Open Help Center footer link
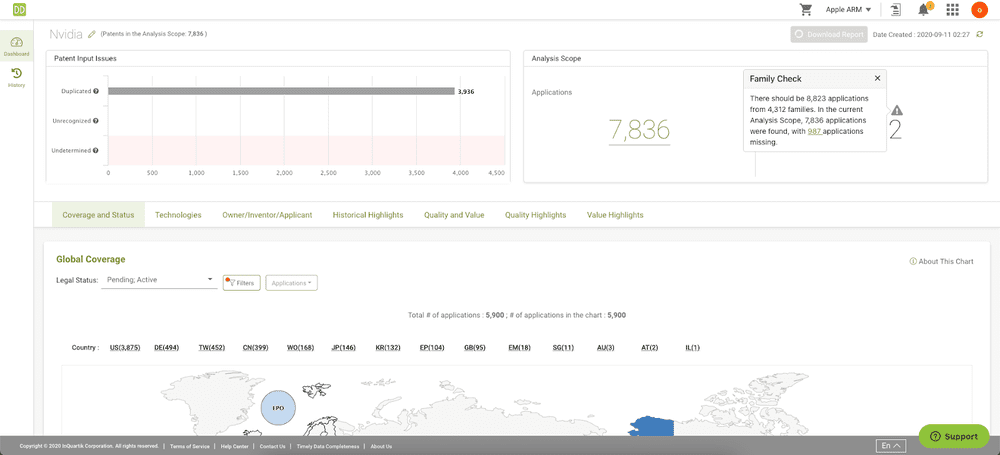Screen dimensions: 1000x455 [x=234, y=446]
